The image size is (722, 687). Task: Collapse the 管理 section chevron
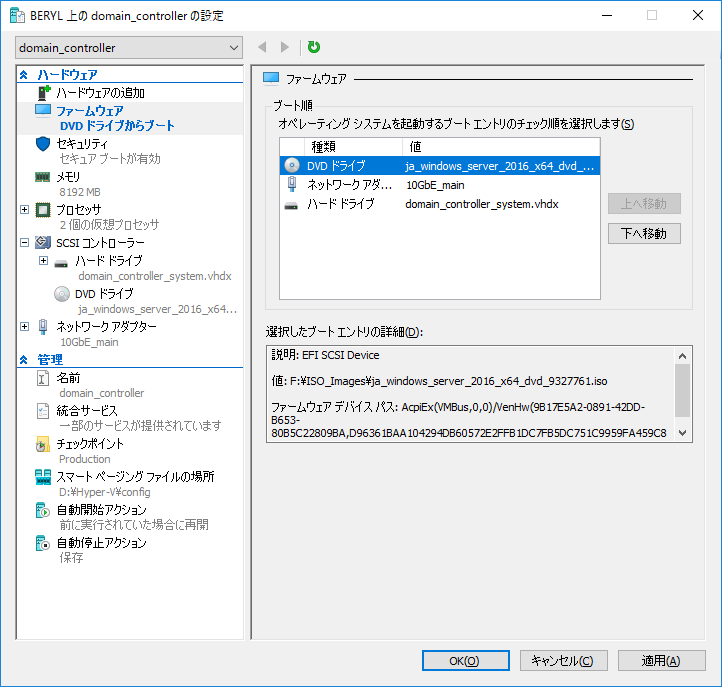(23, 360)
